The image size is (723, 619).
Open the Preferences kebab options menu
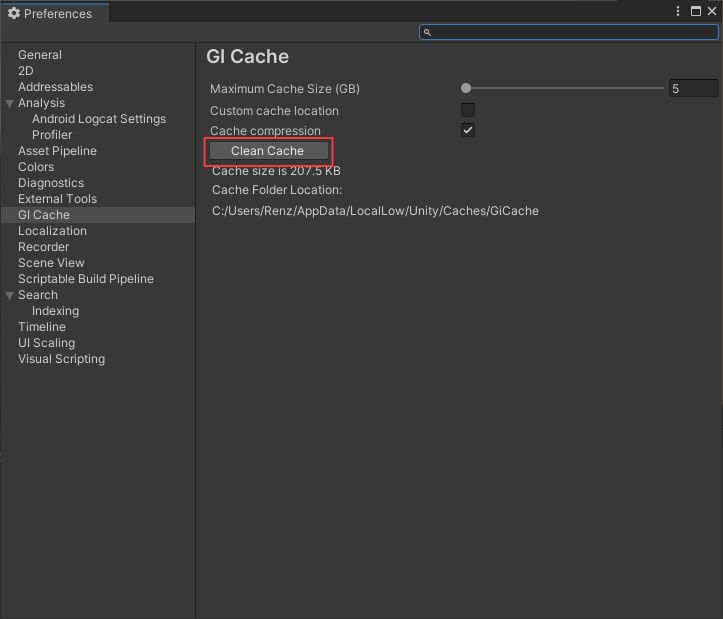click(x=677, y=11)
